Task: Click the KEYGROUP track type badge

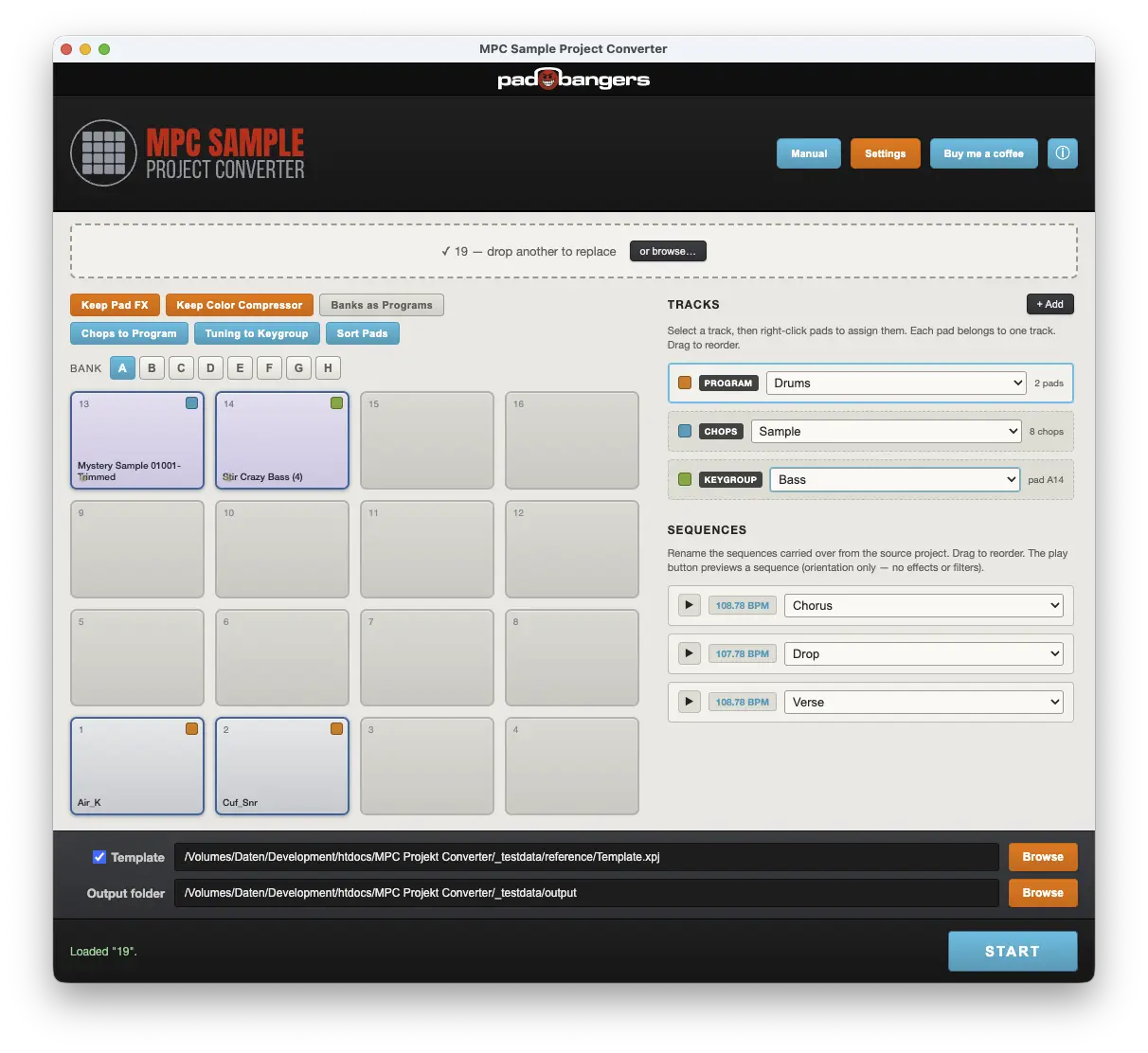Action: (x=731, y=479)
